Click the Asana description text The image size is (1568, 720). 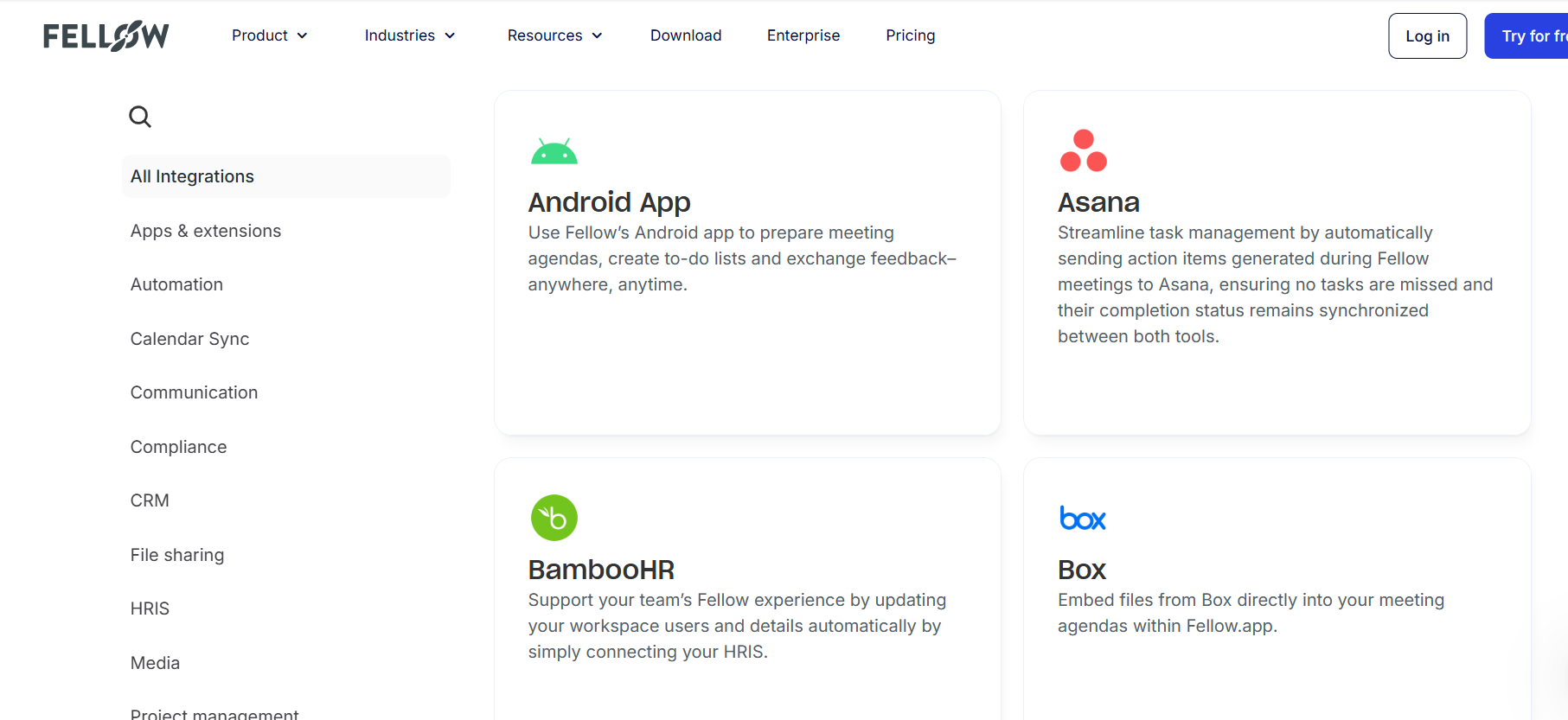point(1275,284)
